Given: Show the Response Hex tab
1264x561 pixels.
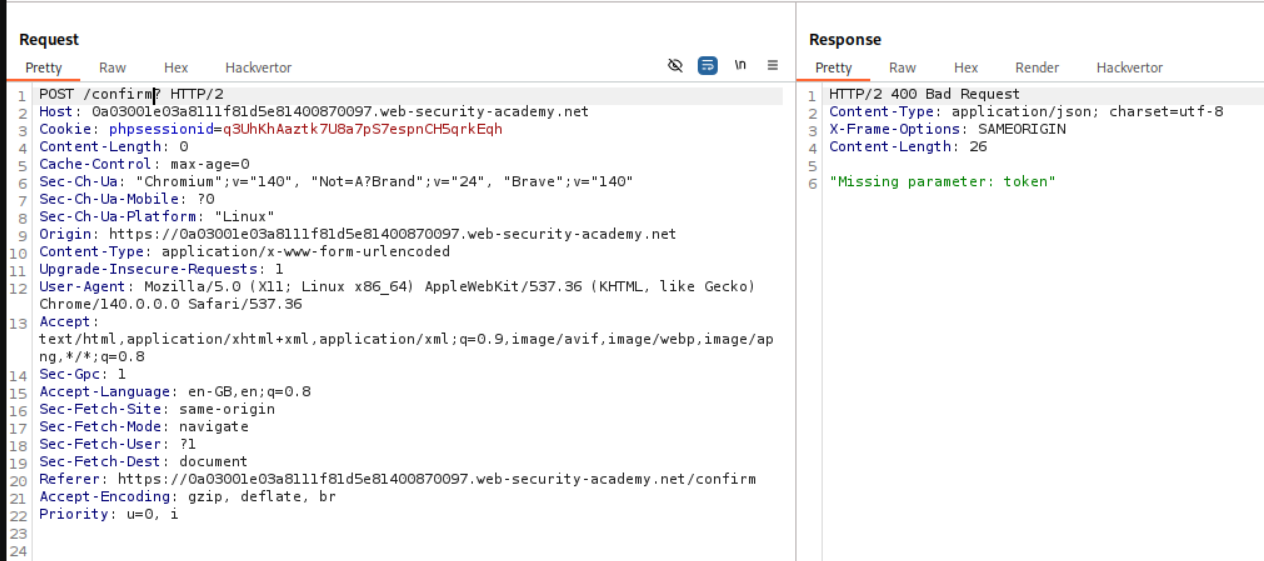Looking at the screenshot, I should click(966, 68).
